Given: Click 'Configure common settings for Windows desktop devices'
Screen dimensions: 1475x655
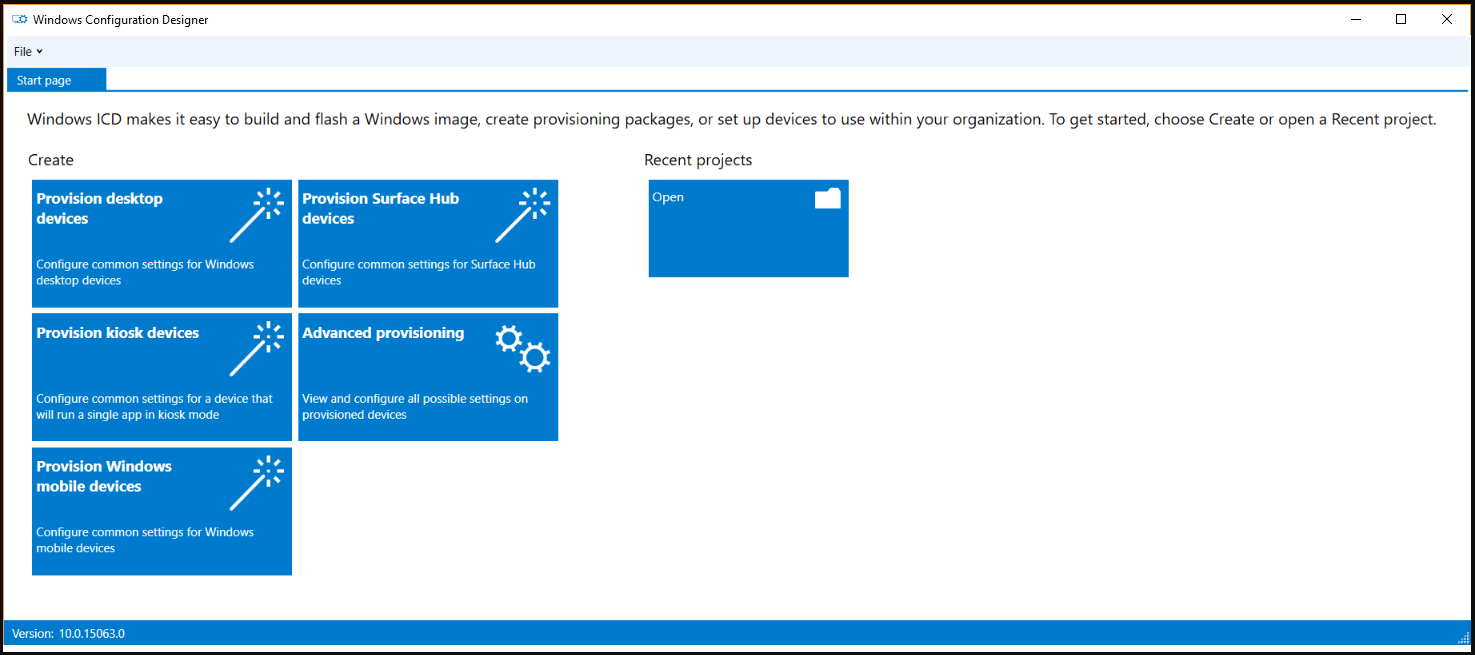Looking at the screenshot, I should [x=145, y=272].
